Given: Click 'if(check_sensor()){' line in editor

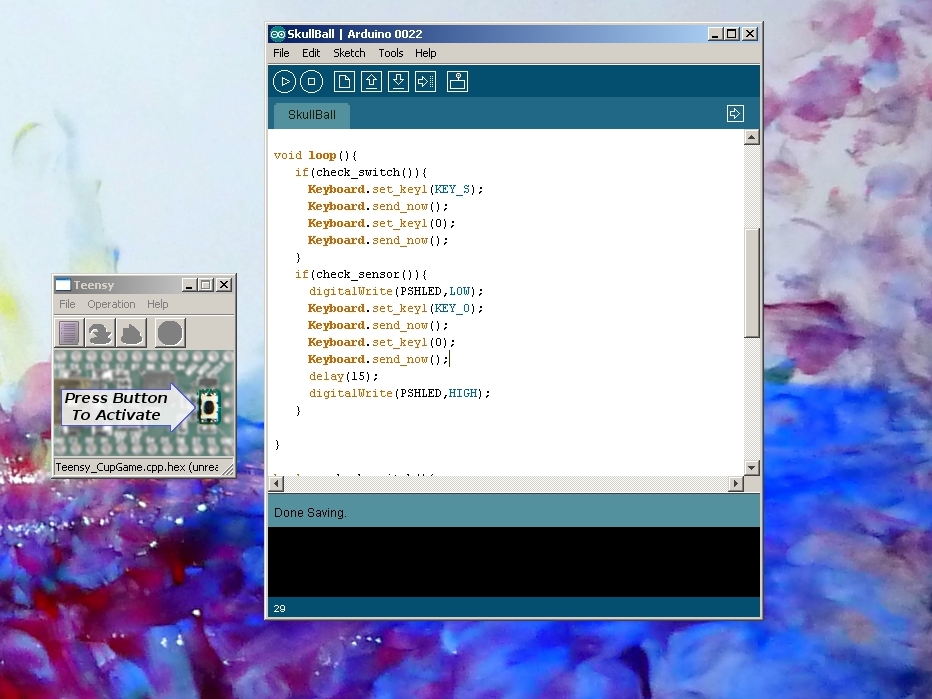Looking at the screenshot, I should (x=361, y=274).
